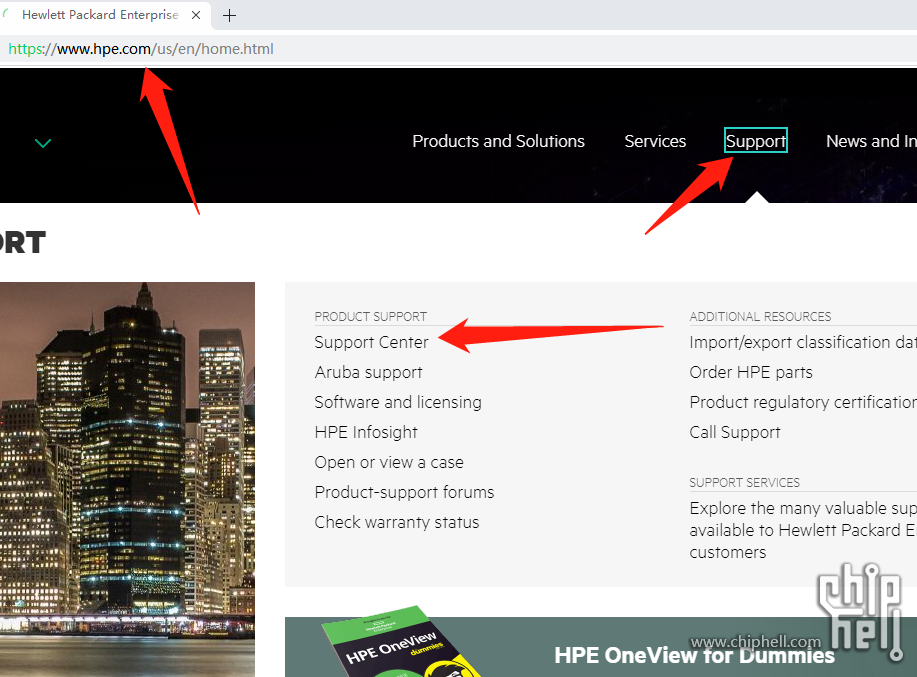917x677 pixels.
Task: Open the Support menu
Action: (x=756, y=140)
